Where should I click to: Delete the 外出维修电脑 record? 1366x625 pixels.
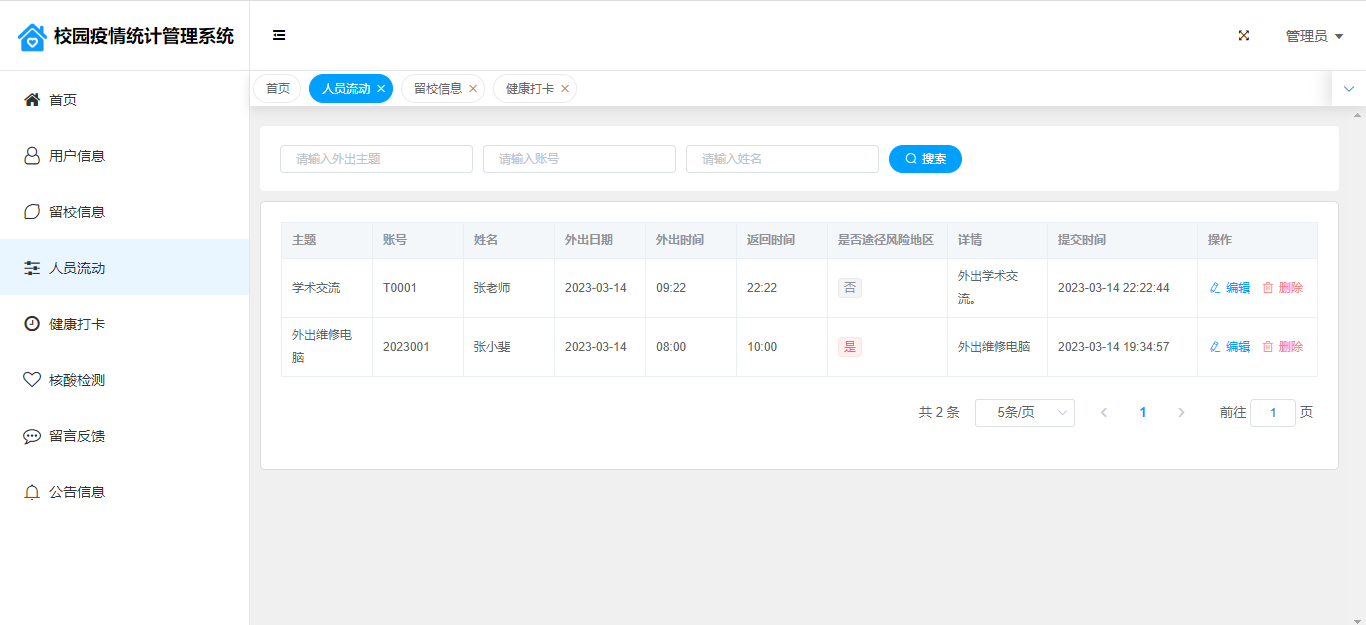(x=1283, y=347)
